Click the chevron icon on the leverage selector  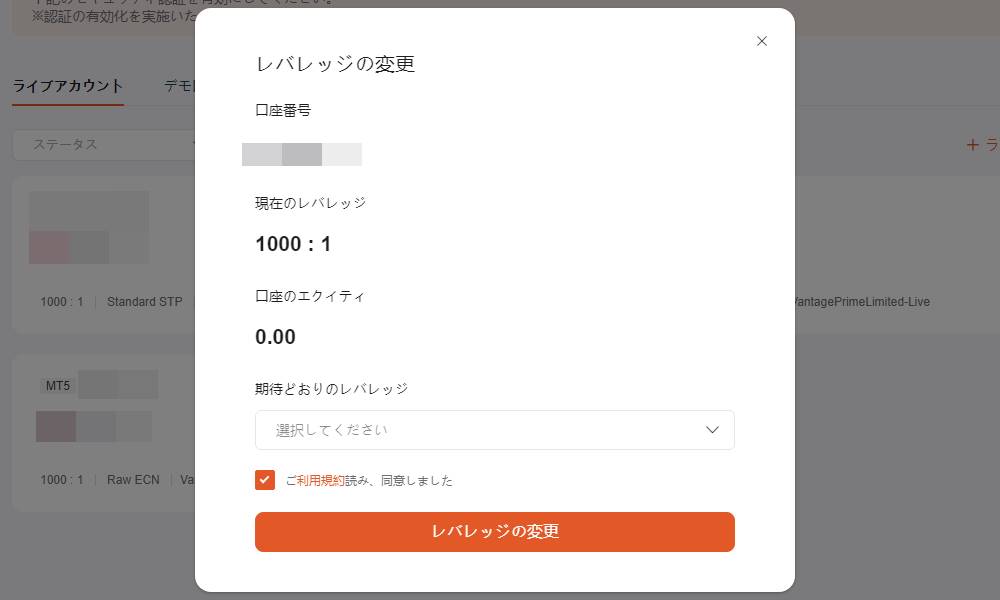click(x=712, y=429)
